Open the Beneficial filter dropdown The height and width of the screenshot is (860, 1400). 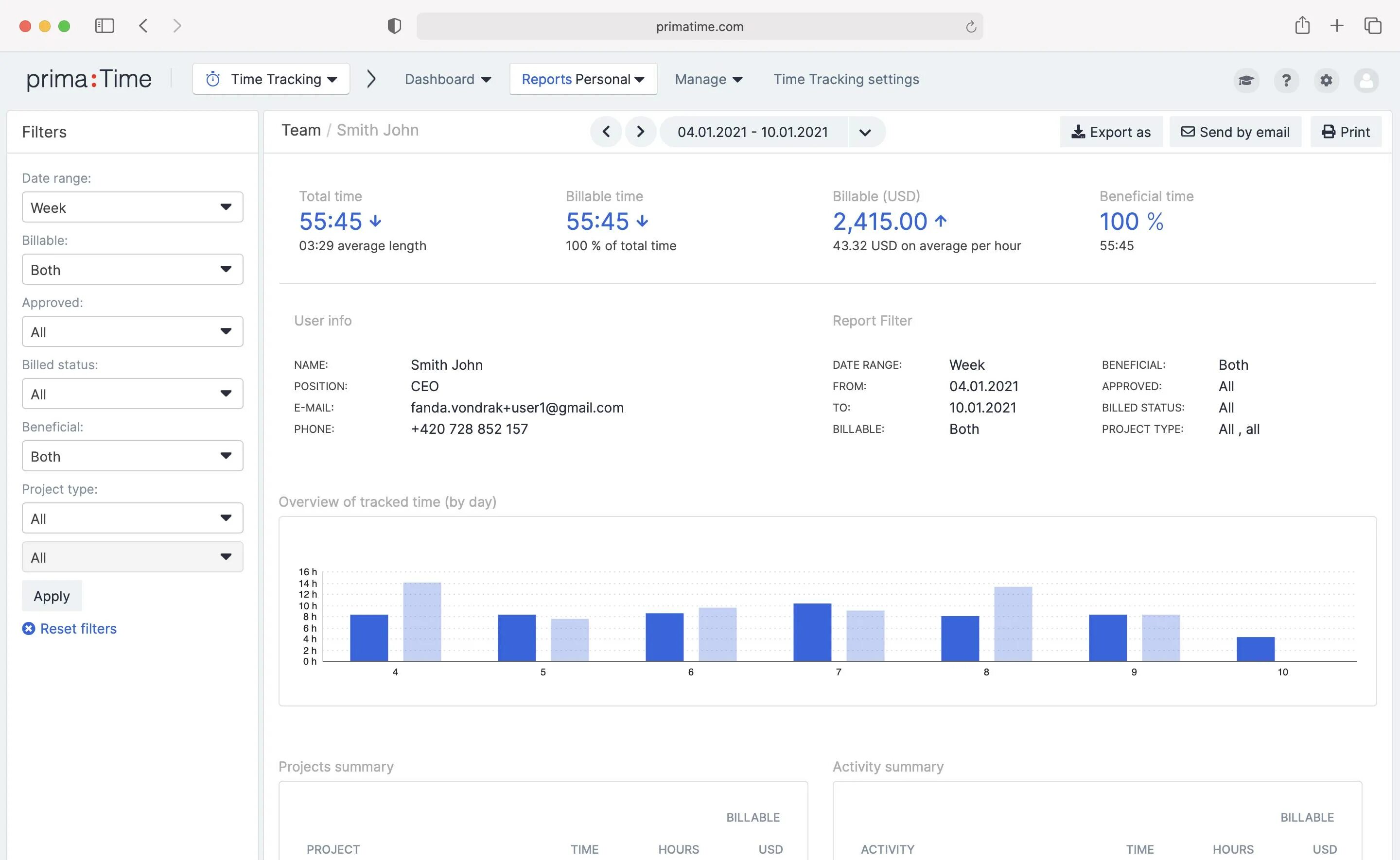(x=132, y=456)
